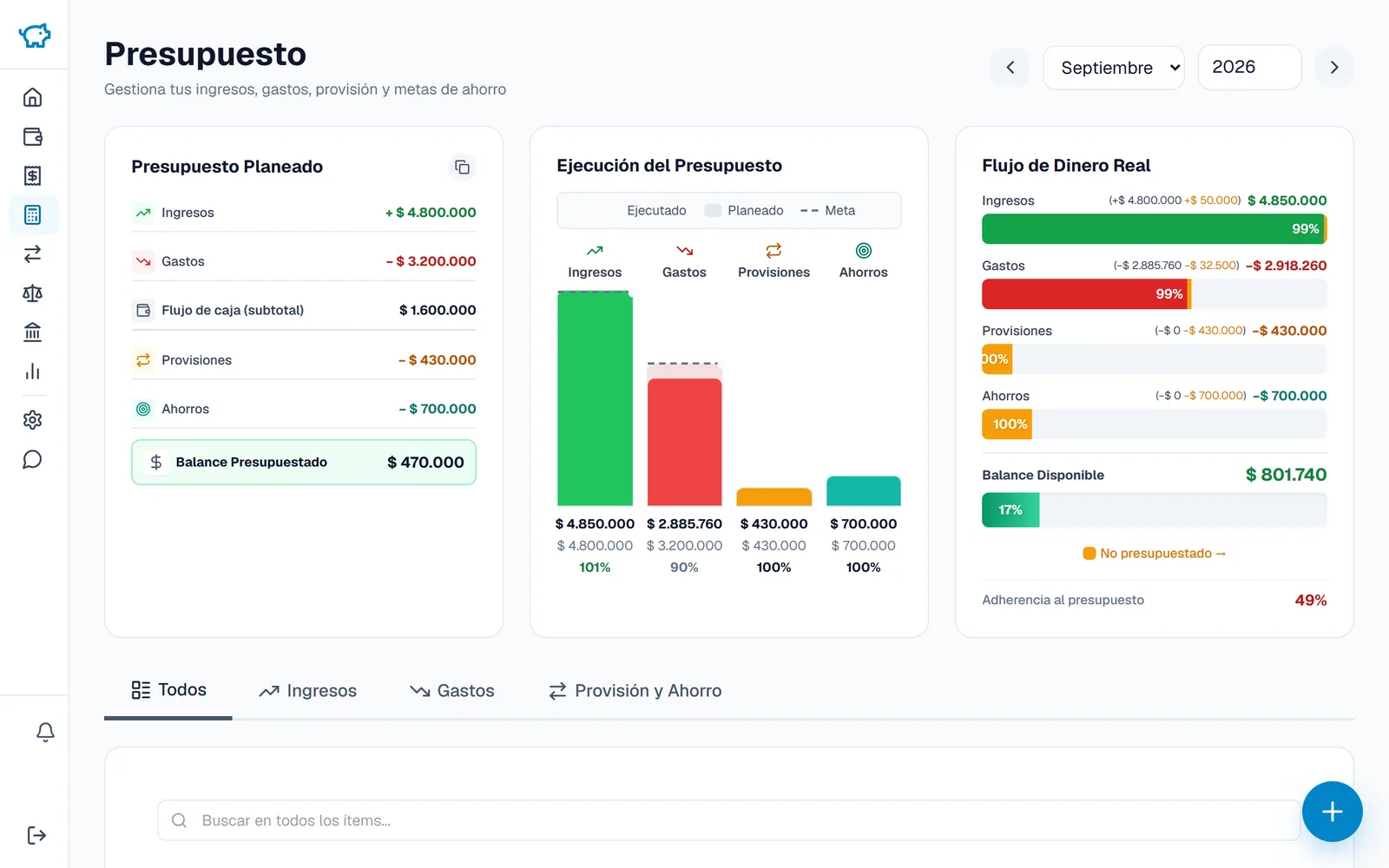Click the green Ingresos chart bar
This screenshot has width=1389, height=868.
coord(595,398)
